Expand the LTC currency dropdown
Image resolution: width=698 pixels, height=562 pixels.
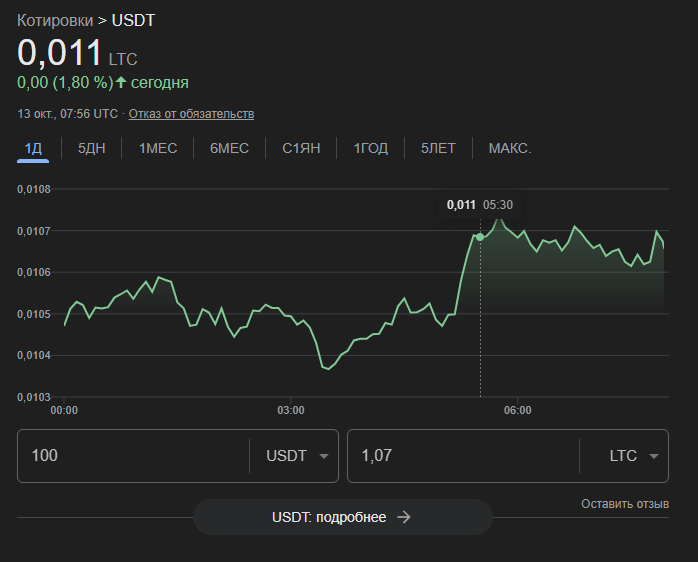tap(623, 456)
